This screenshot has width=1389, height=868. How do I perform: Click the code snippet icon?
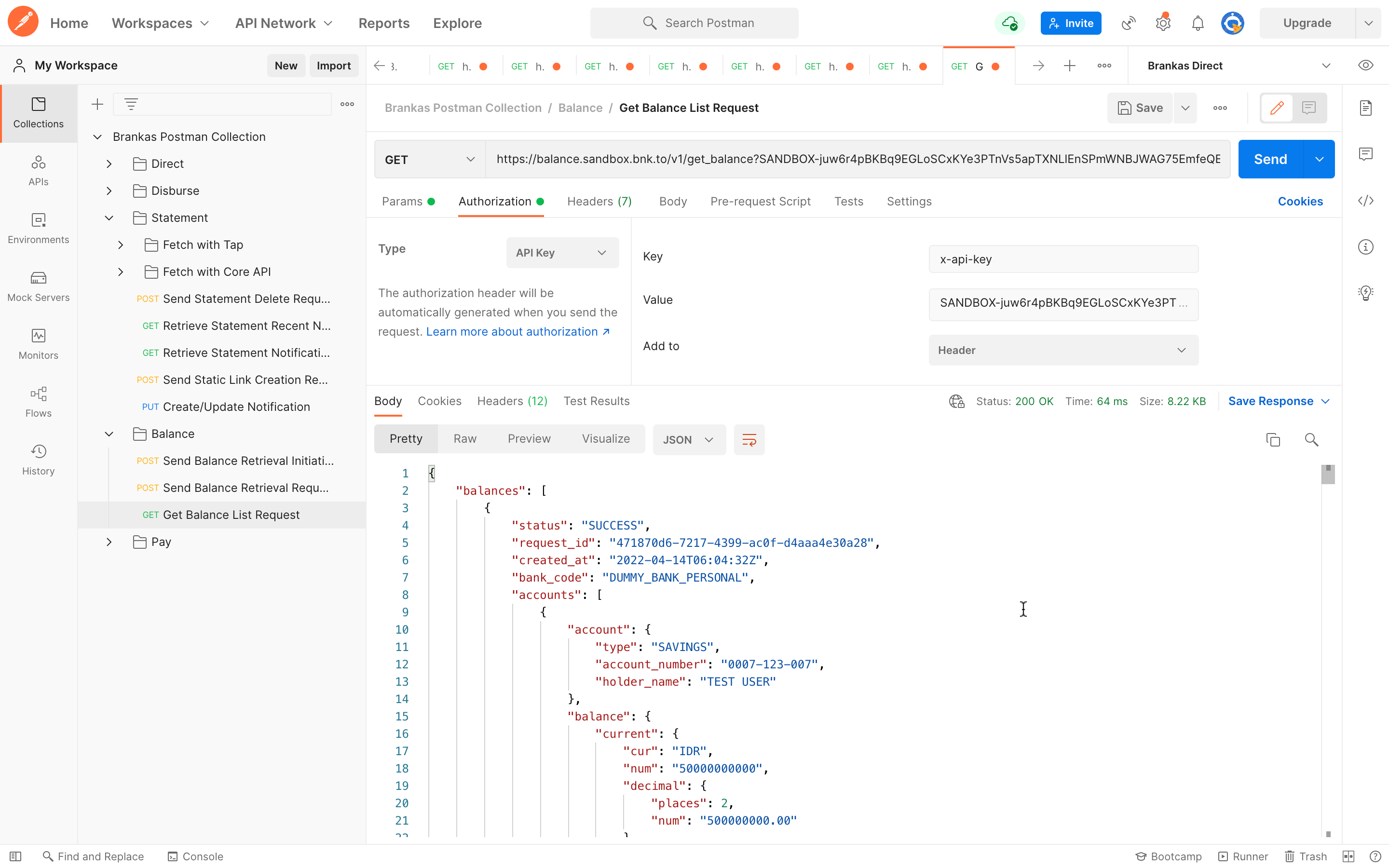click(x=1365, y=200)
